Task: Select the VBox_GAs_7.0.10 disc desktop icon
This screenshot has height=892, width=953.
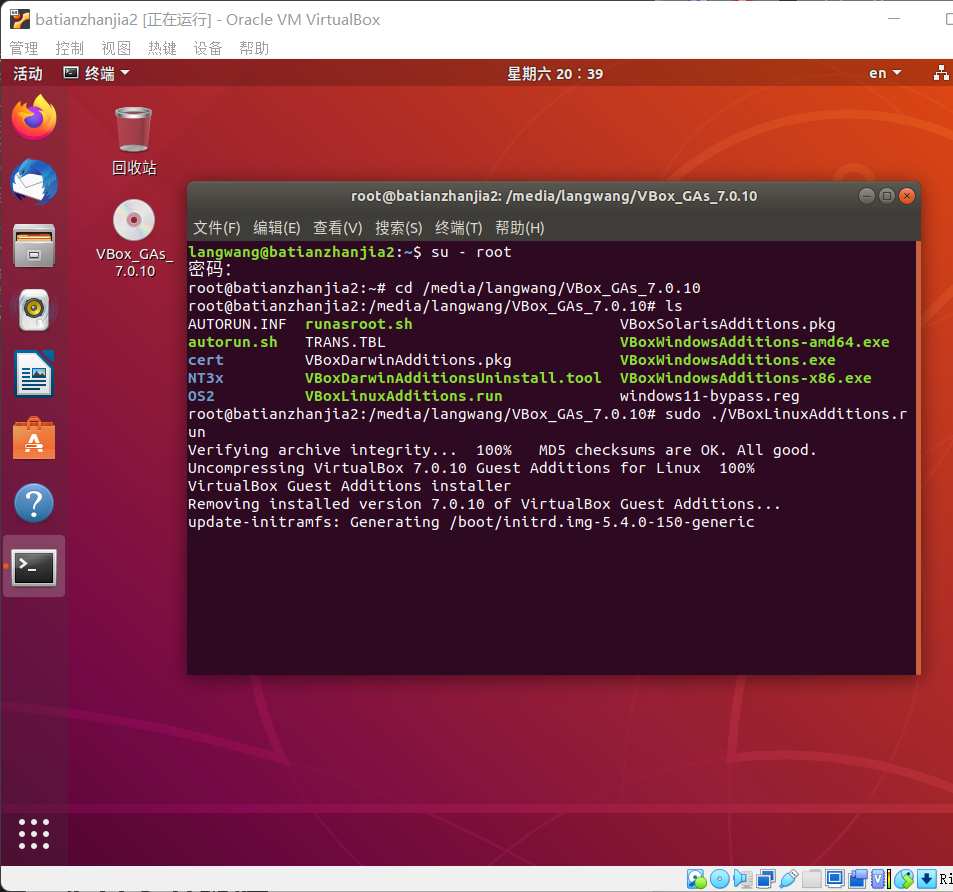Action: [x=134, y=239]
